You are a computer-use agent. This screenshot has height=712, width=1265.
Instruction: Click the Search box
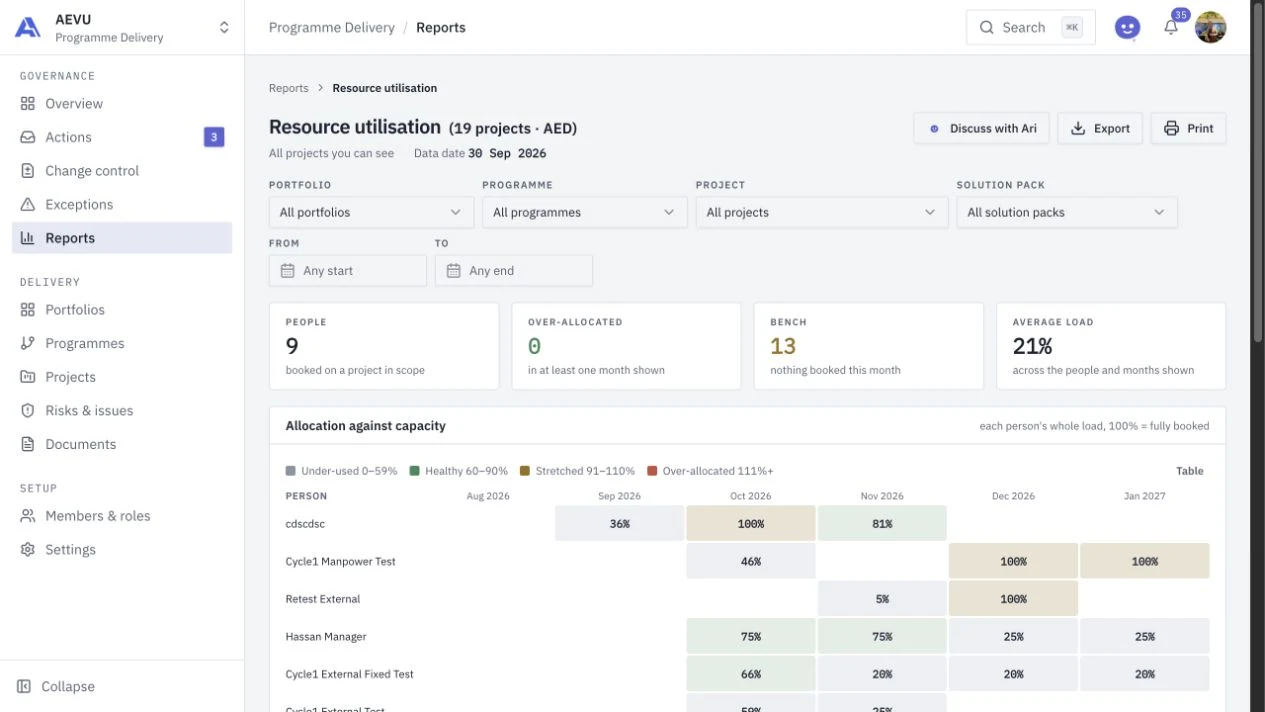pyautogui.click(x=1031, y=28)
